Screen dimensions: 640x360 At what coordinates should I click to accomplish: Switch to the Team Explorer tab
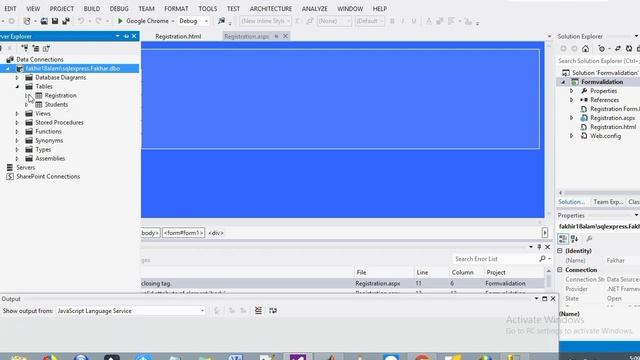(608, 202)
